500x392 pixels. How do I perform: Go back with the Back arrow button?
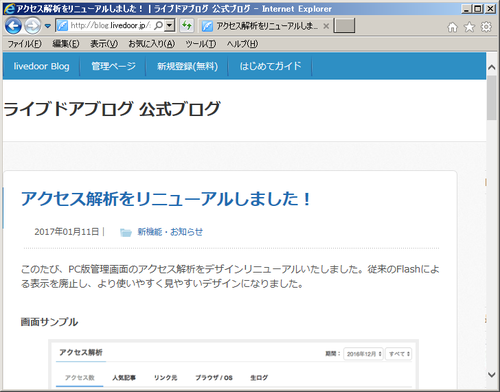pyautogui.click(x=13, y=26)
